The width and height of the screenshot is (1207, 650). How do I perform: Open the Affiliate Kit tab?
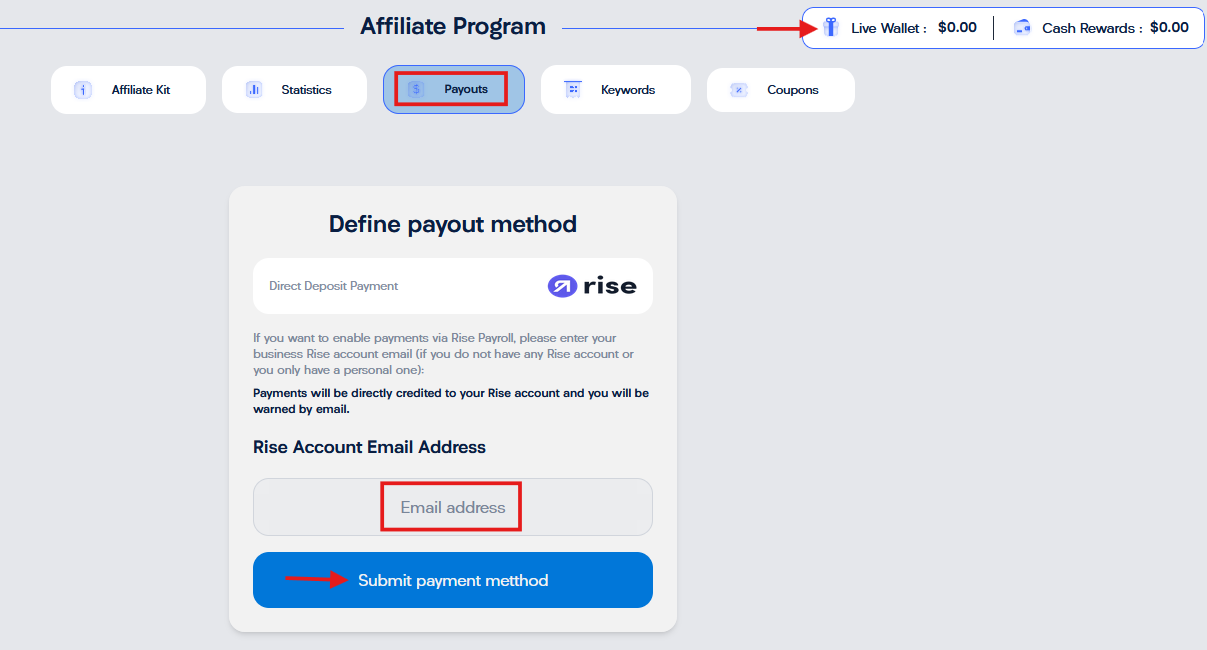[x=128, y=90]
